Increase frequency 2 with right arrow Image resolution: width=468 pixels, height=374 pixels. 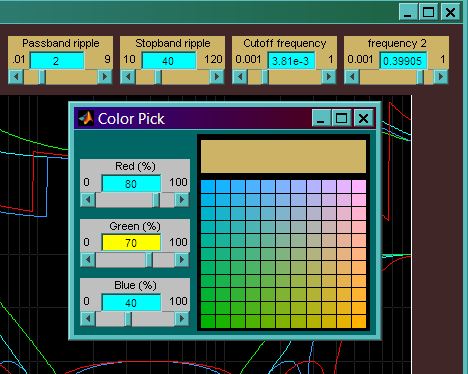[x=441, y=77]
